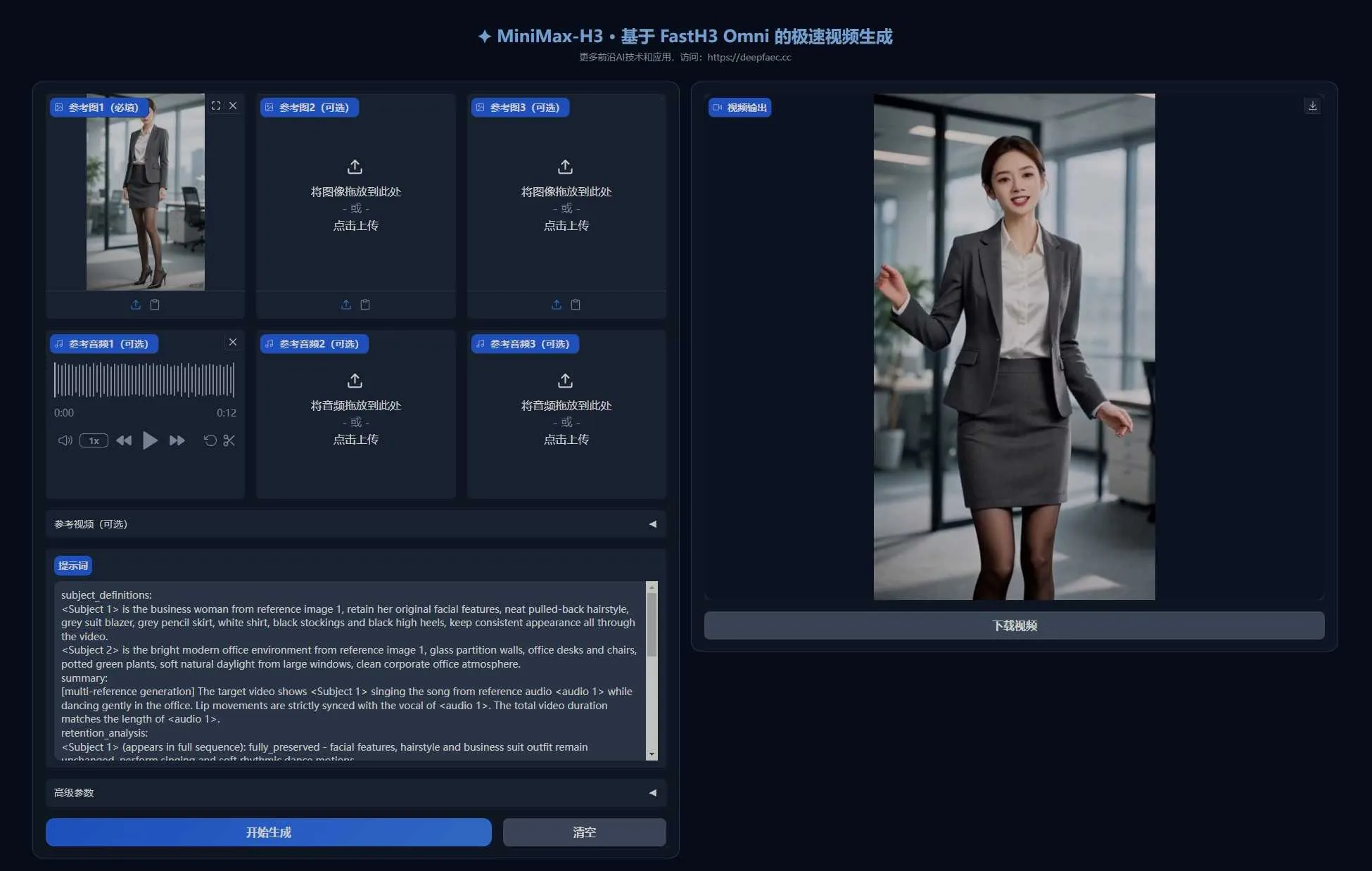This screenshot has height=871, width=1372.
Task: Click the audio waveform to seek
Action: [144, 380]
